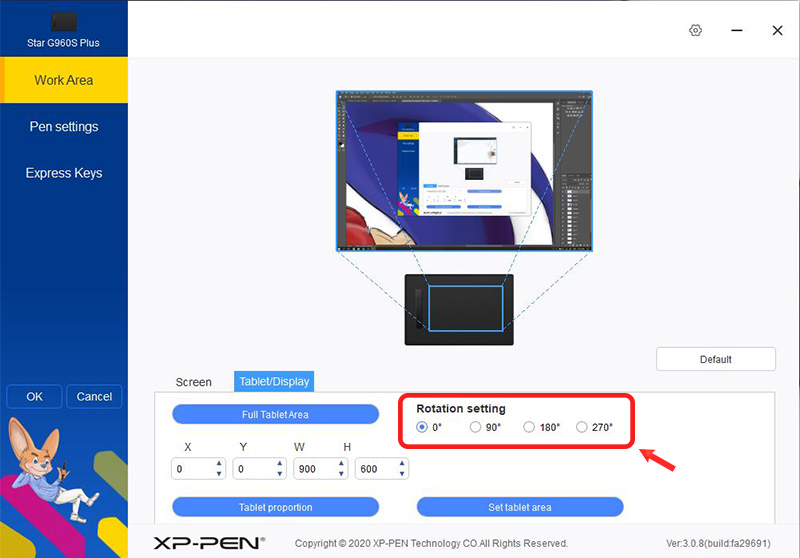
Task: Open Express Keys section
Action: [x=64, y=173]
